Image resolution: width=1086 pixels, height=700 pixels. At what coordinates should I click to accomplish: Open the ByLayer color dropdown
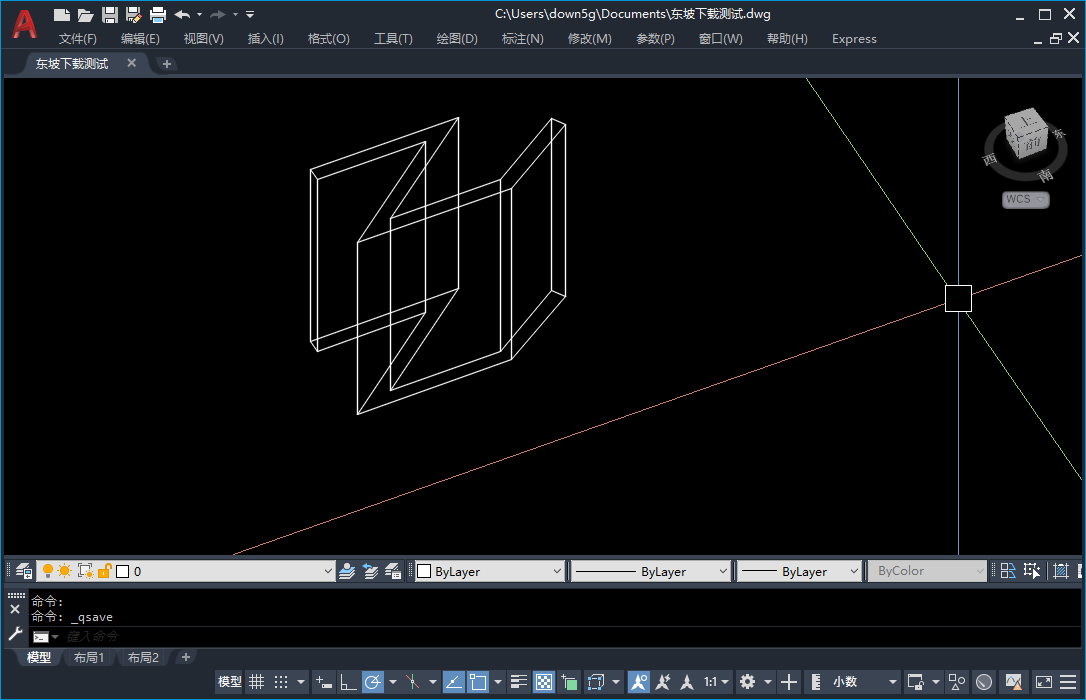pyautogui.click(x=557, y=570)
